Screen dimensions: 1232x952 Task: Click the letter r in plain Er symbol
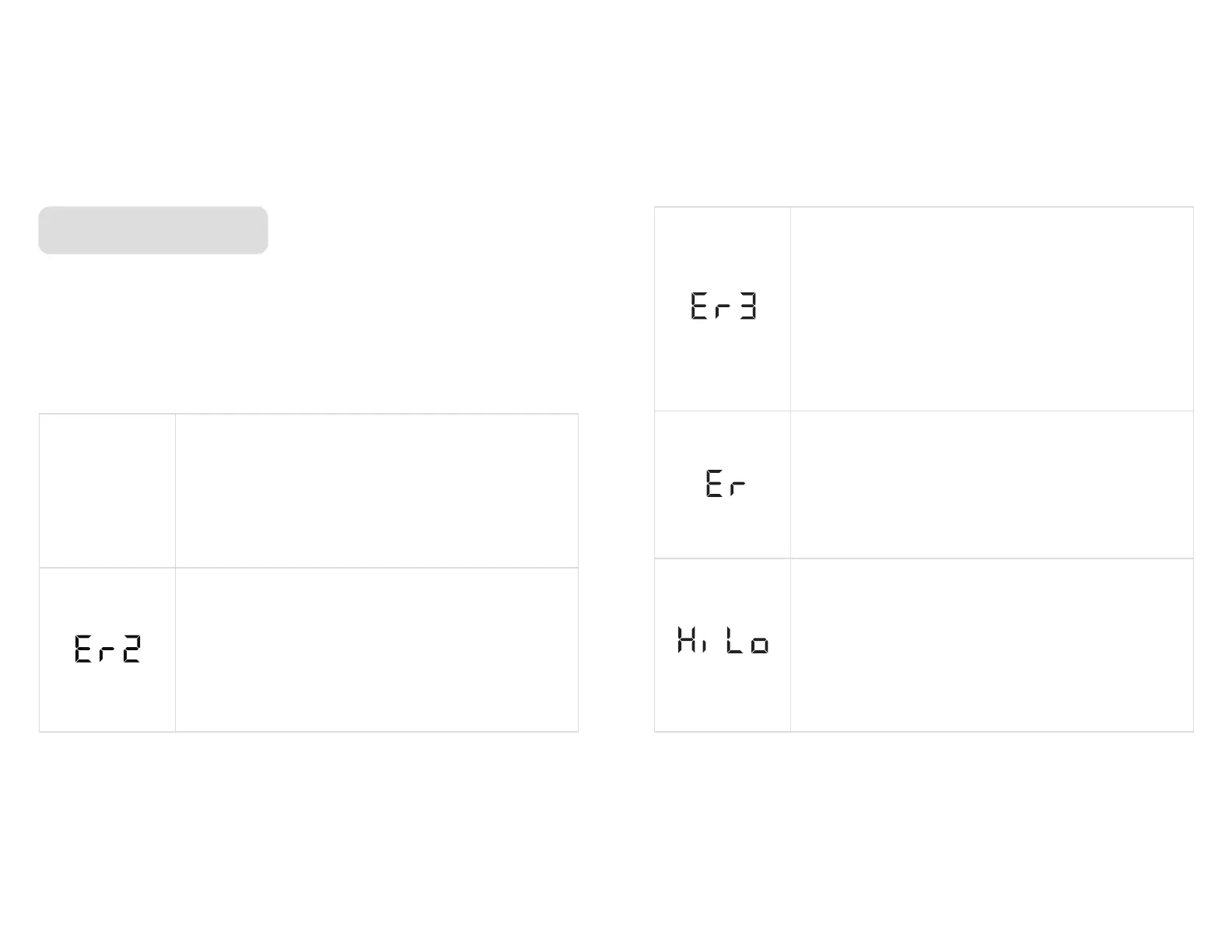738,488
